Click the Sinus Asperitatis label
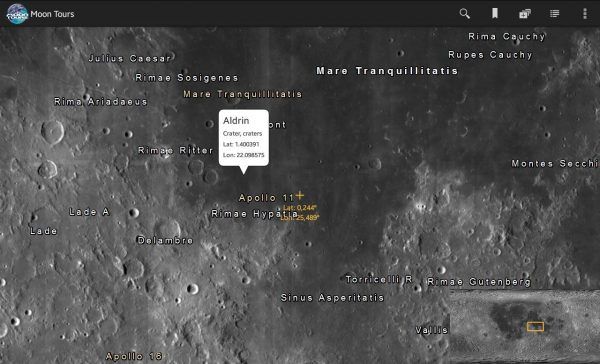The image size is (600, 364). (x=332, y=298)
